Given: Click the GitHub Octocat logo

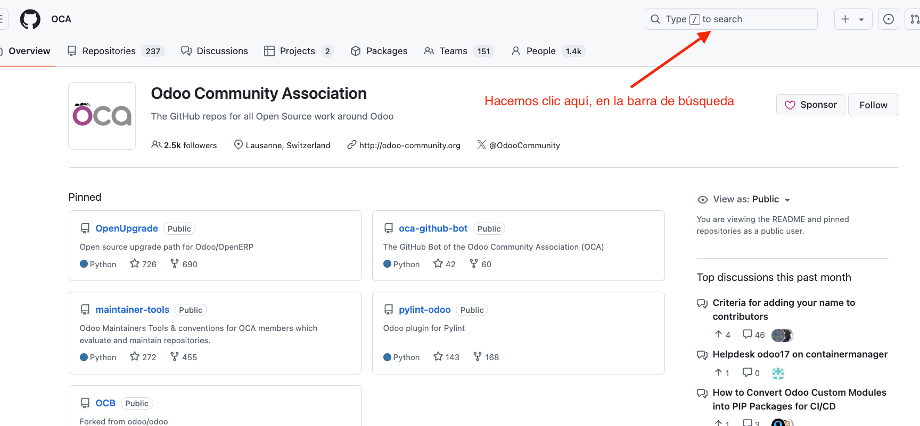Looking at the screenshot, I should coord(30,19).
